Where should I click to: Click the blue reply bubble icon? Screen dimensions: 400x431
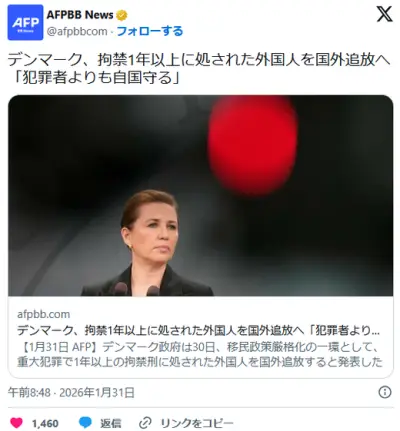point(85,423)
